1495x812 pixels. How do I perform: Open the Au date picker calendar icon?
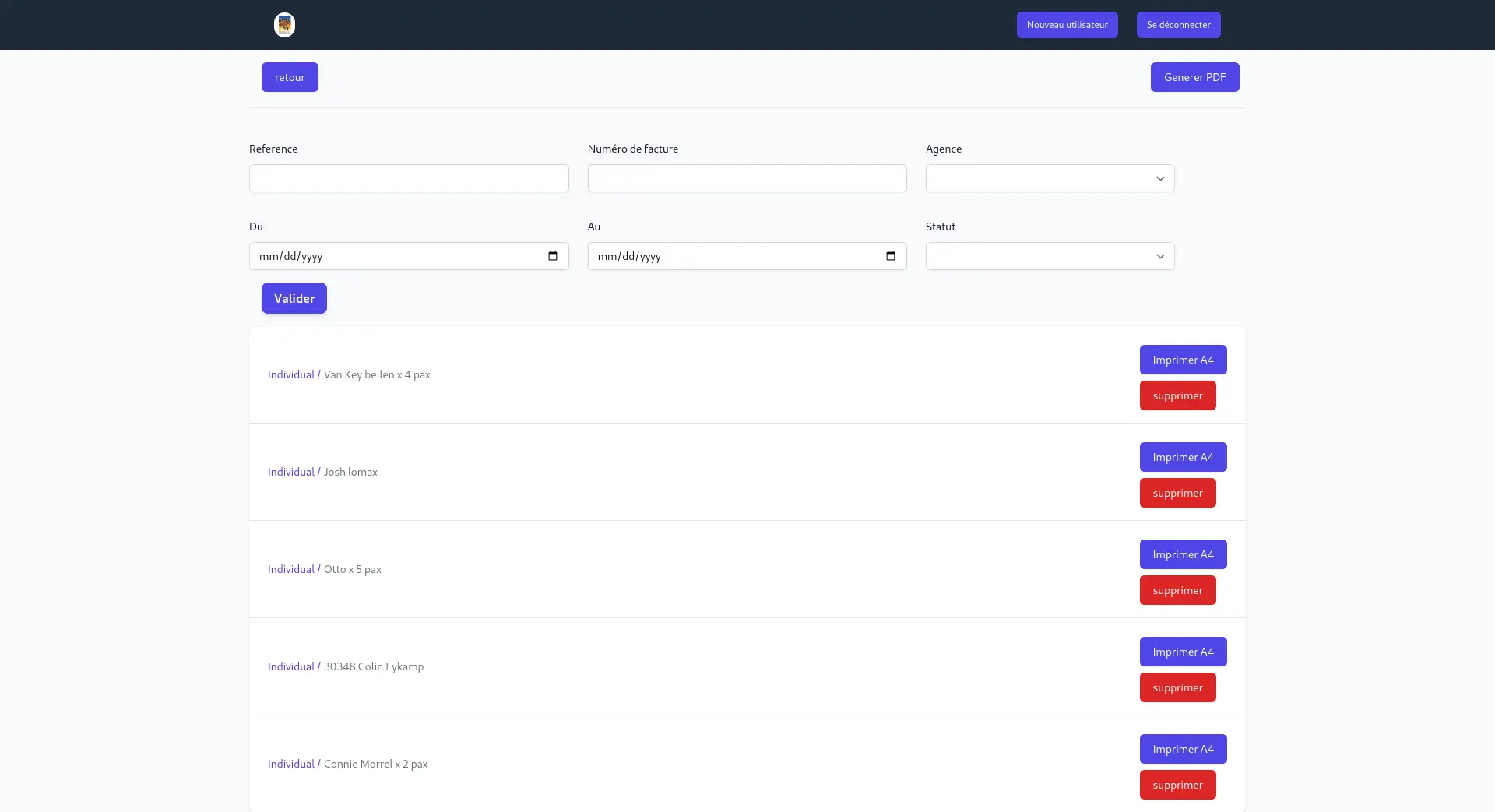tap(891, 256)
